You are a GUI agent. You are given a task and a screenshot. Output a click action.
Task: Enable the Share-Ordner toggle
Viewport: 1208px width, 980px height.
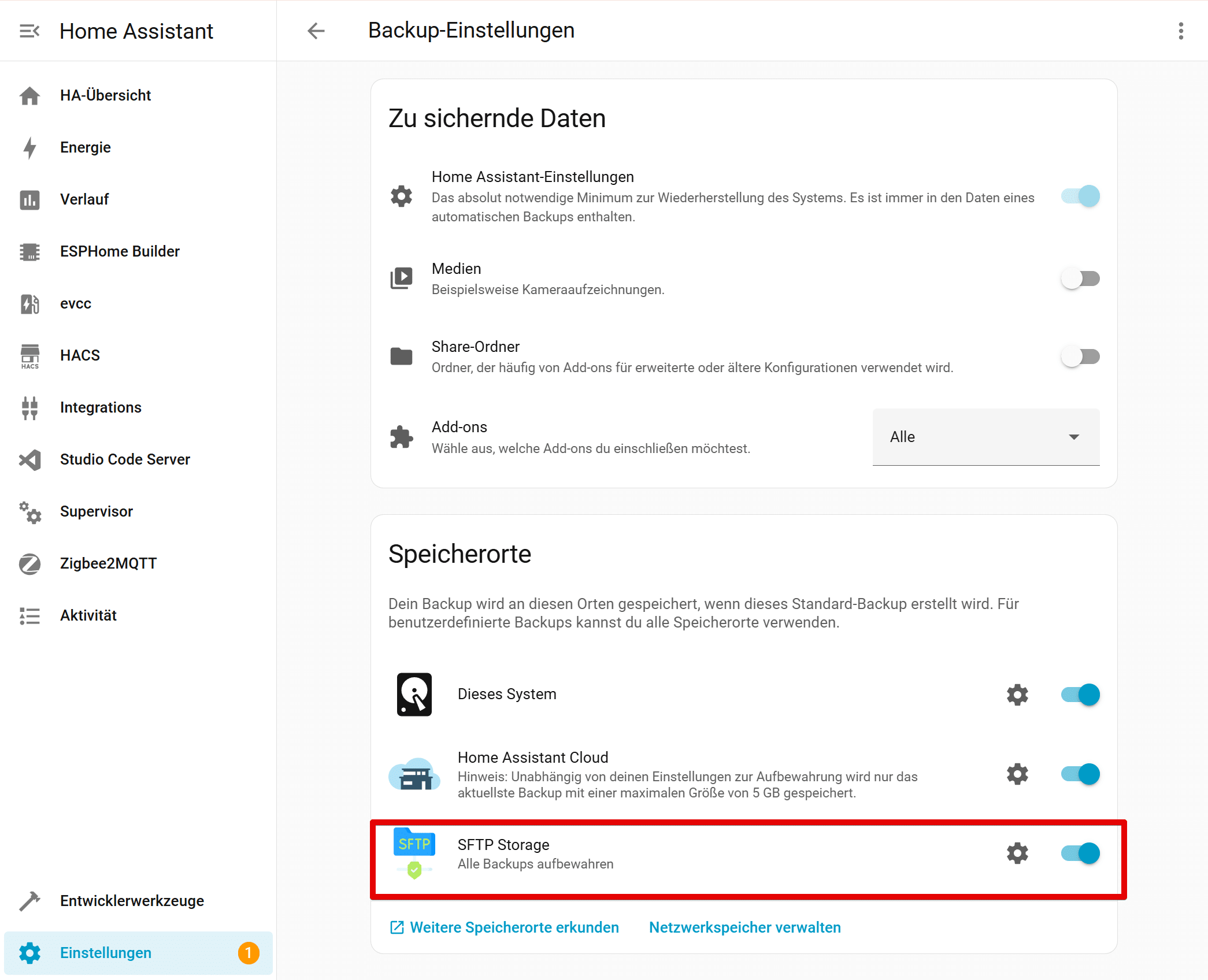point(1080,357)
